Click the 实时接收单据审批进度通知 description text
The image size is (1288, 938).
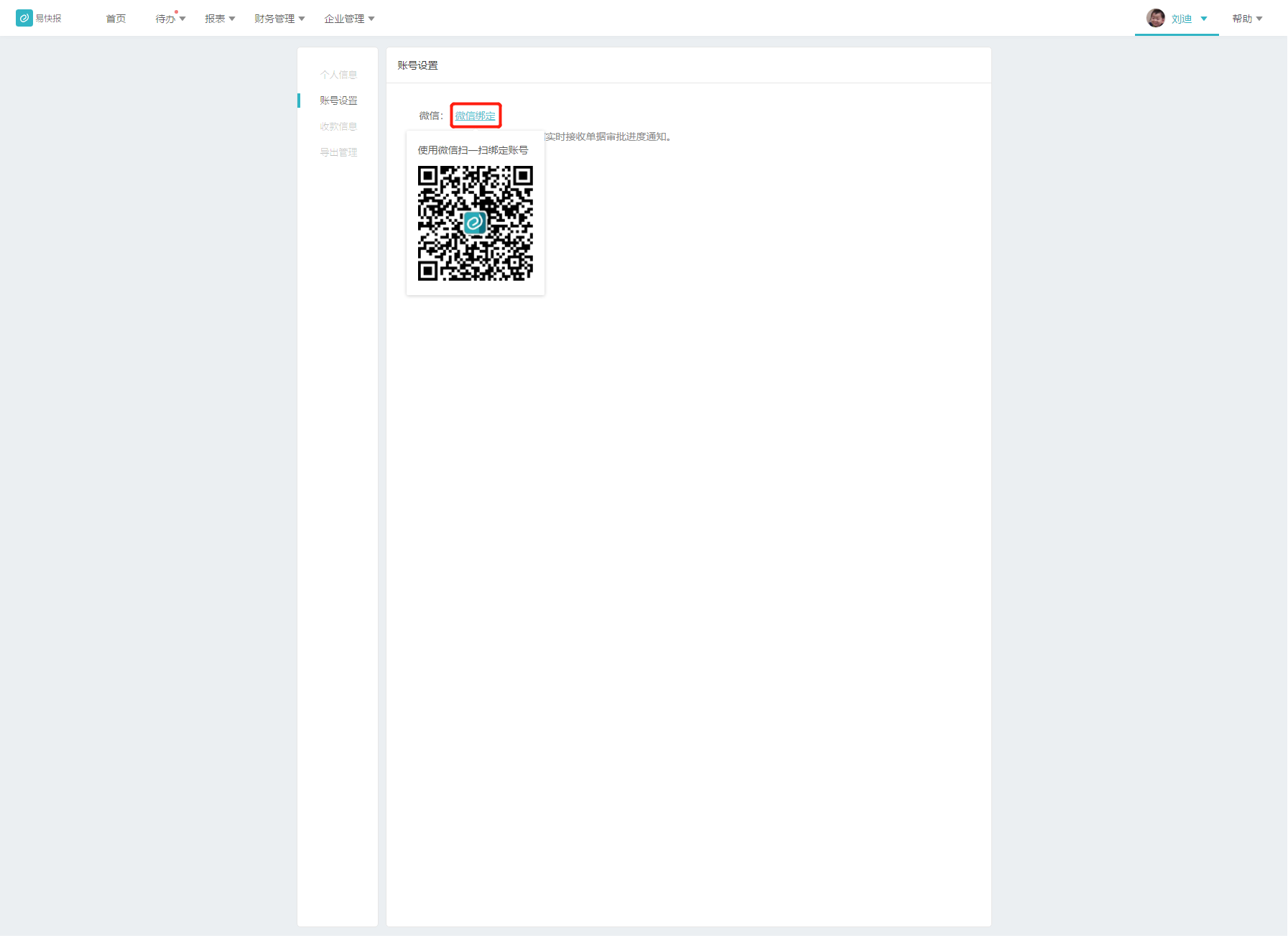coord(608,136)
